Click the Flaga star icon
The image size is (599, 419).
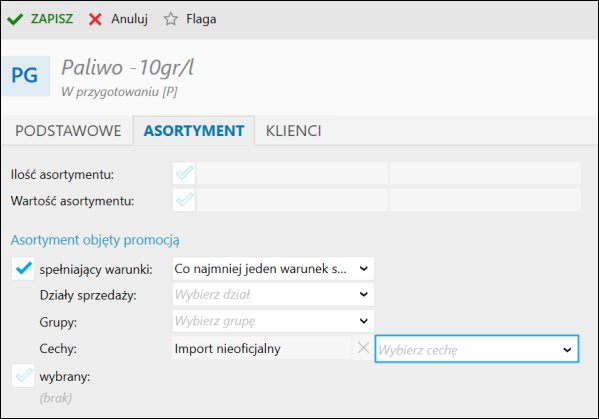click(x=171, y=19)
